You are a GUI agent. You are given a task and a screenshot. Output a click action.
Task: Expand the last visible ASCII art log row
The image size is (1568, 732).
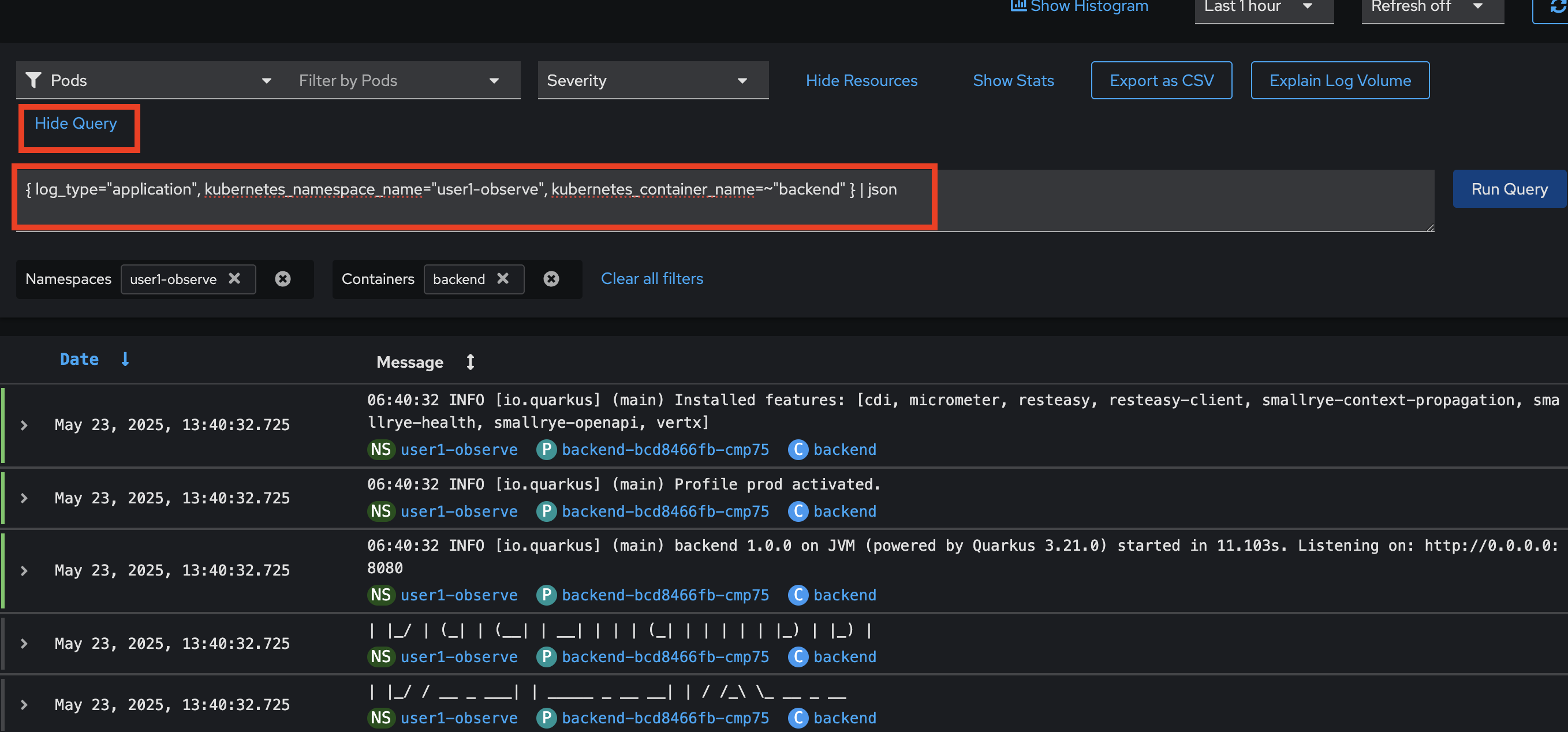24,705
